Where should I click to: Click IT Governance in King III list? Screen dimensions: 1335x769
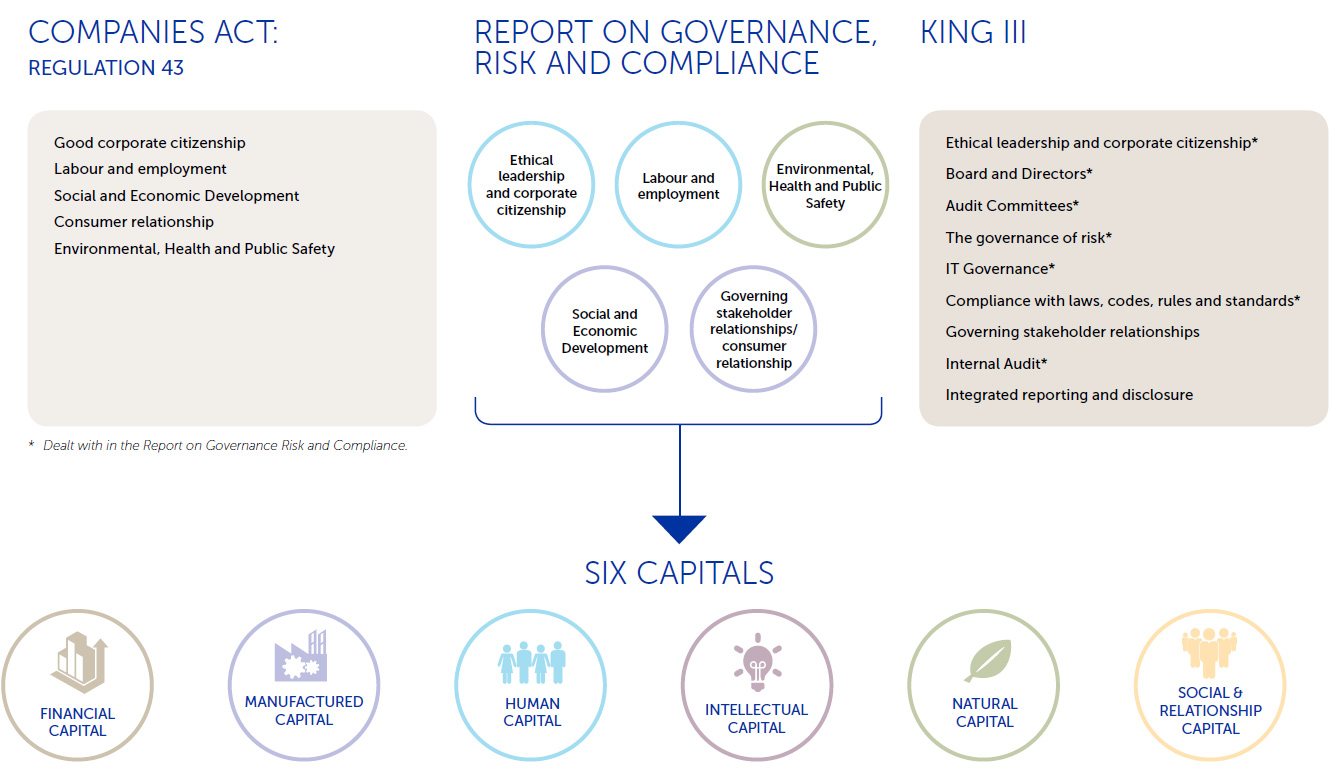(x=1000, y=269)
